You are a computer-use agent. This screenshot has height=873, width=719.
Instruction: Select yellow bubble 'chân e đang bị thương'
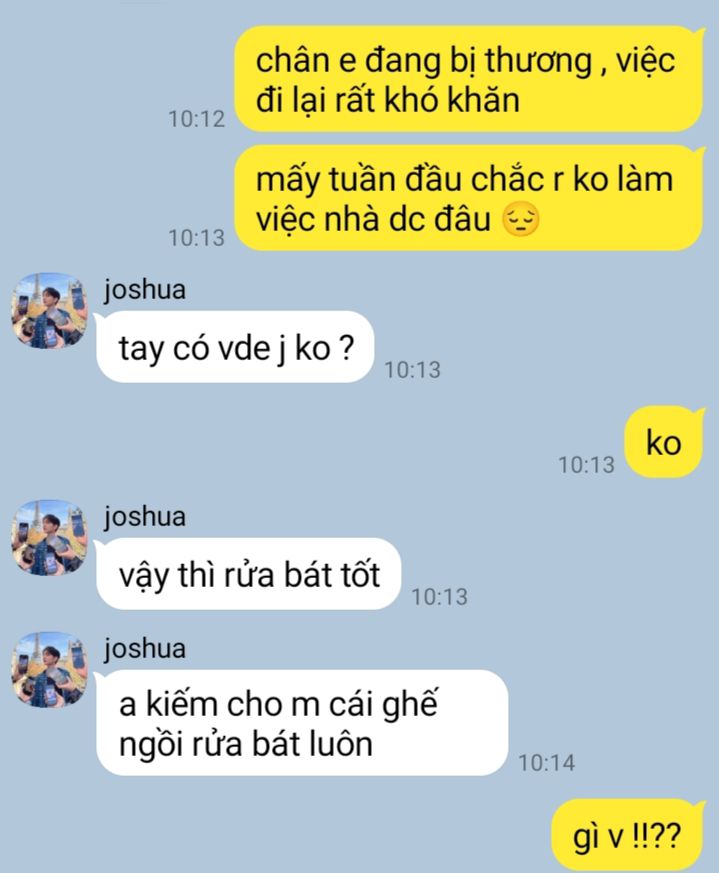469,79
